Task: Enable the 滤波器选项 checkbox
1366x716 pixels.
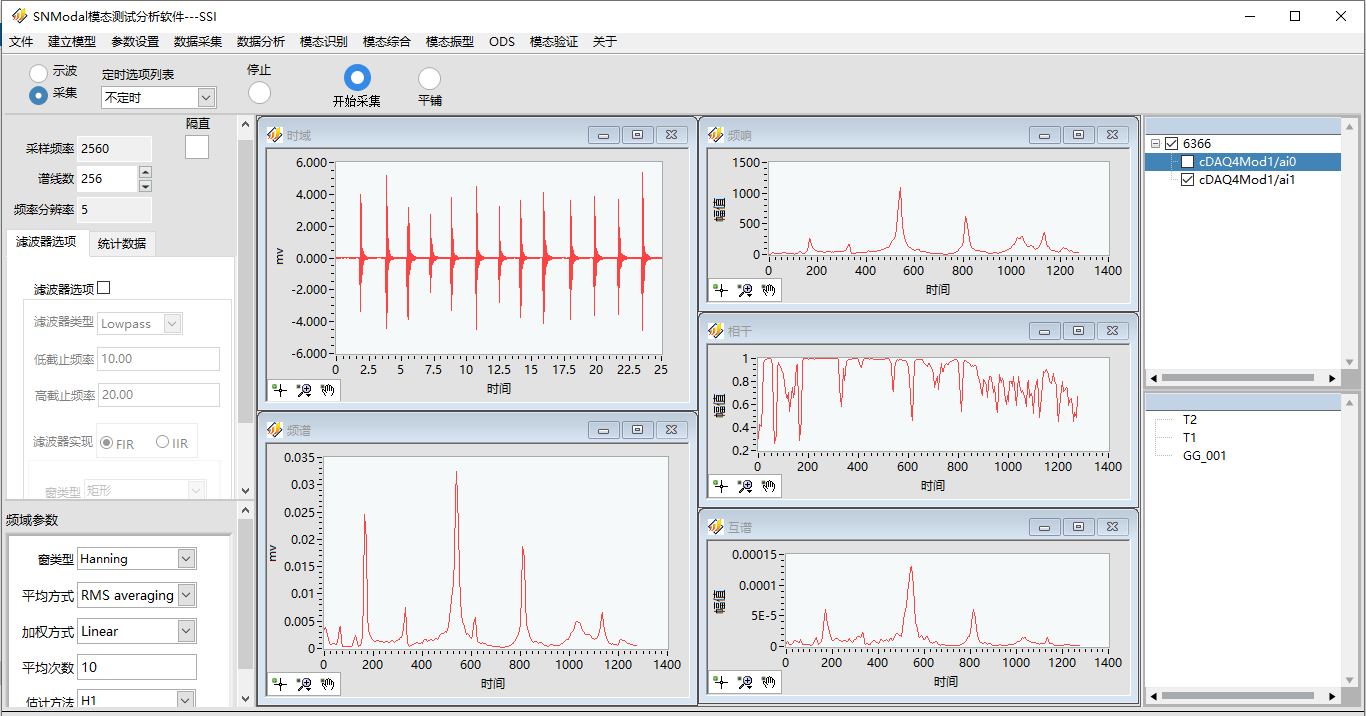Action: pyautogui.click(x=104, y=288)
